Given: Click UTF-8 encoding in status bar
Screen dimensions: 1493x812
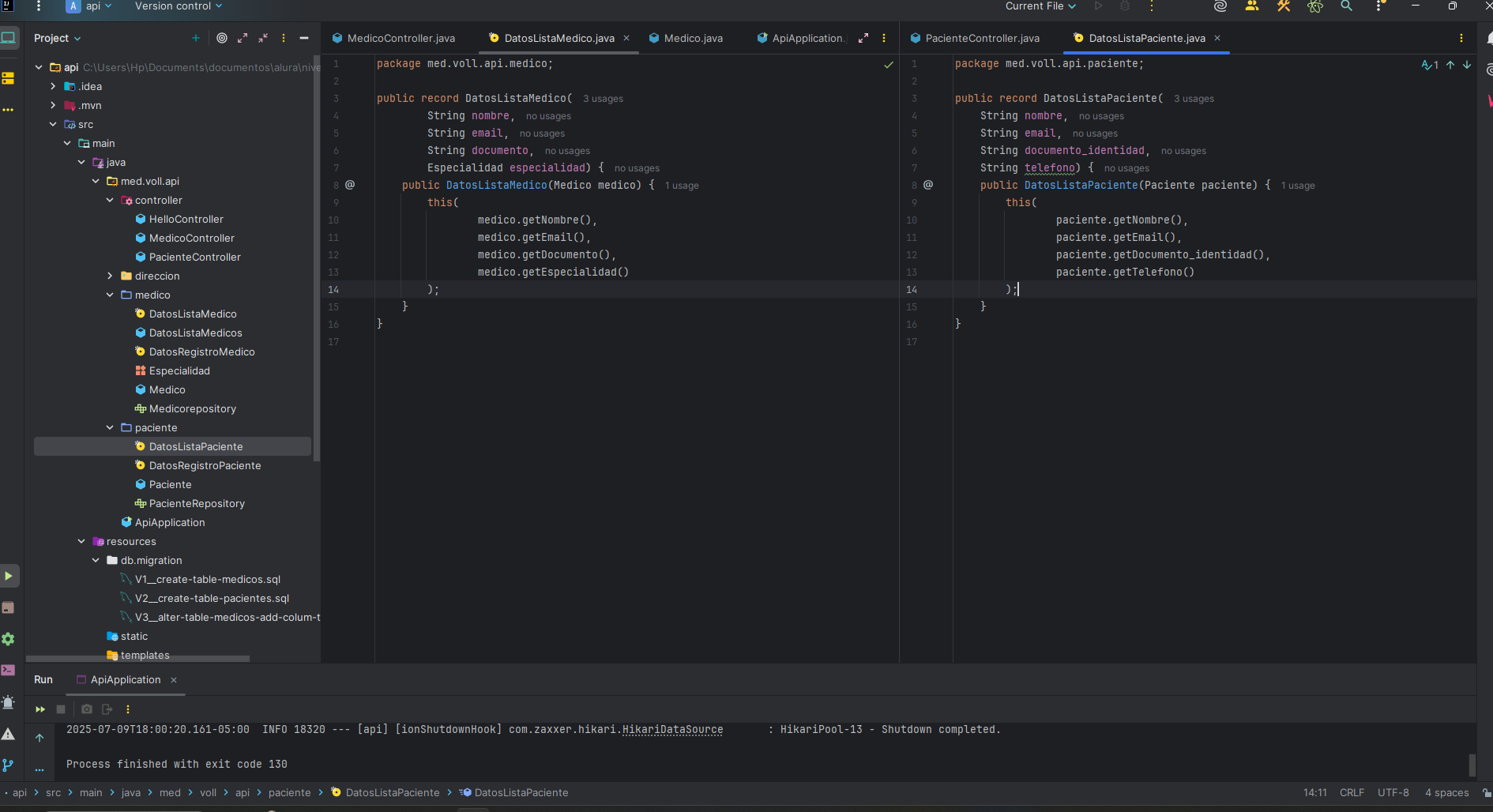Looking at the screenshot, I should 1393,792.
